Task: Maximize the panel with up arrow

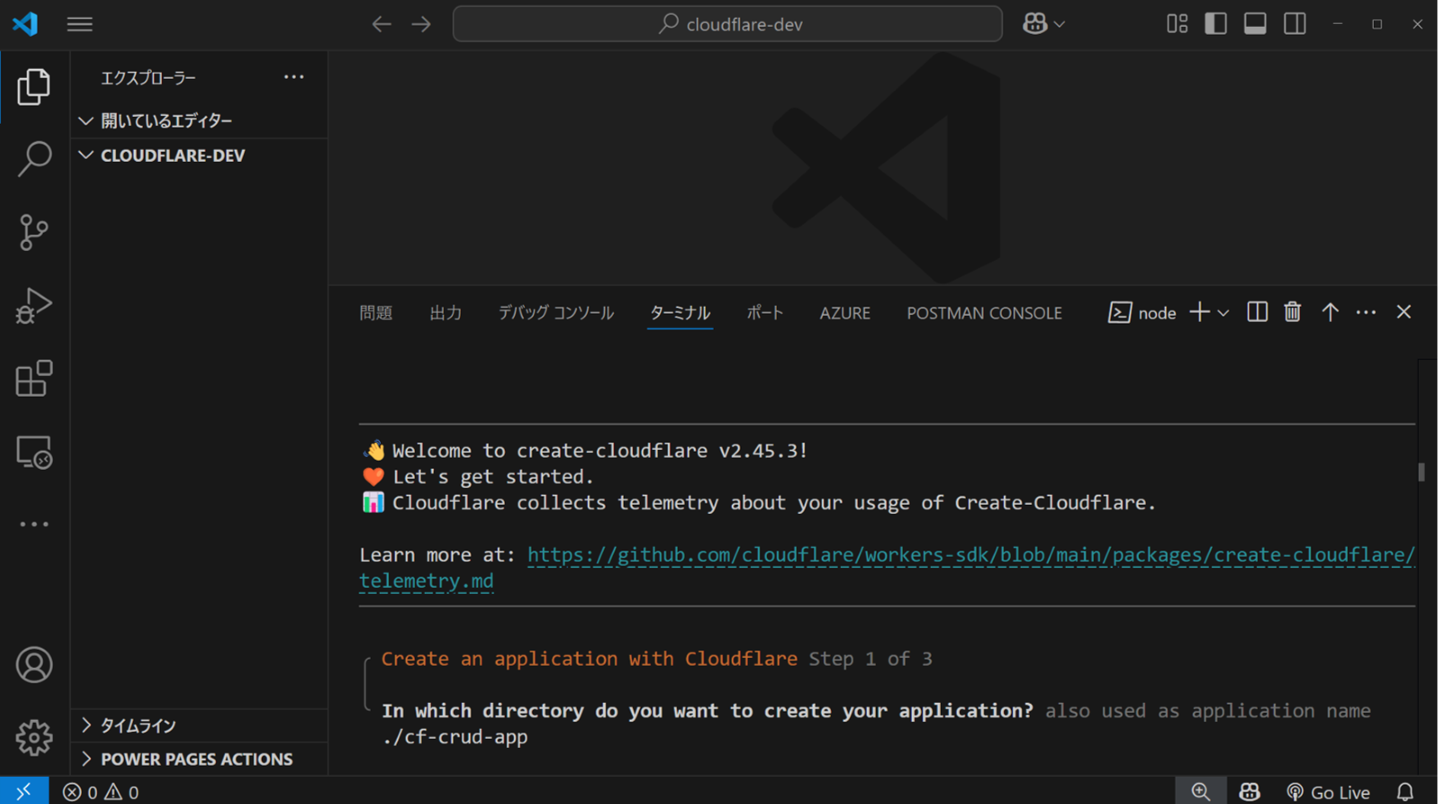Action: pos(1330,312)
